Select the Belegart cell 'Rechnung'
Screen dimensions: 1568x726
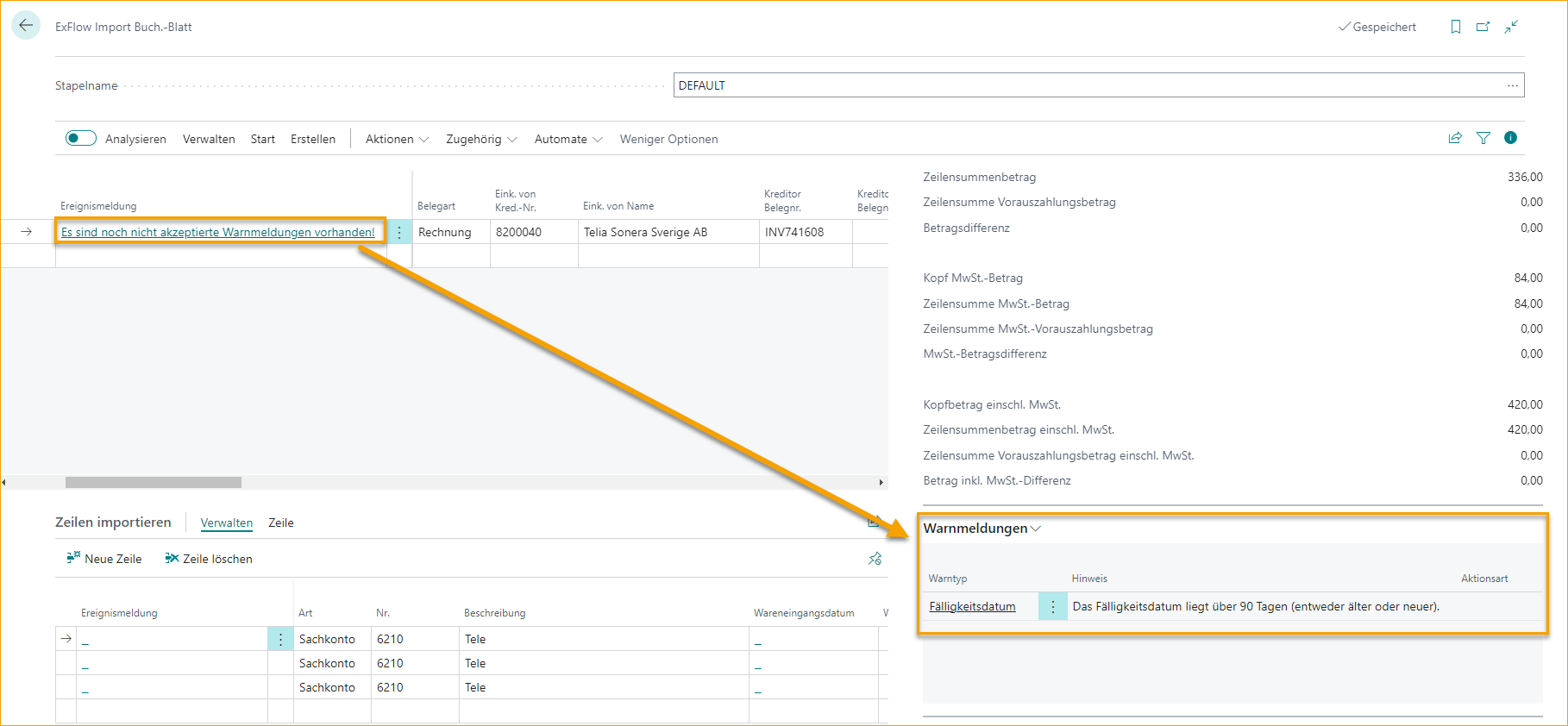click(x=451, y=232)
